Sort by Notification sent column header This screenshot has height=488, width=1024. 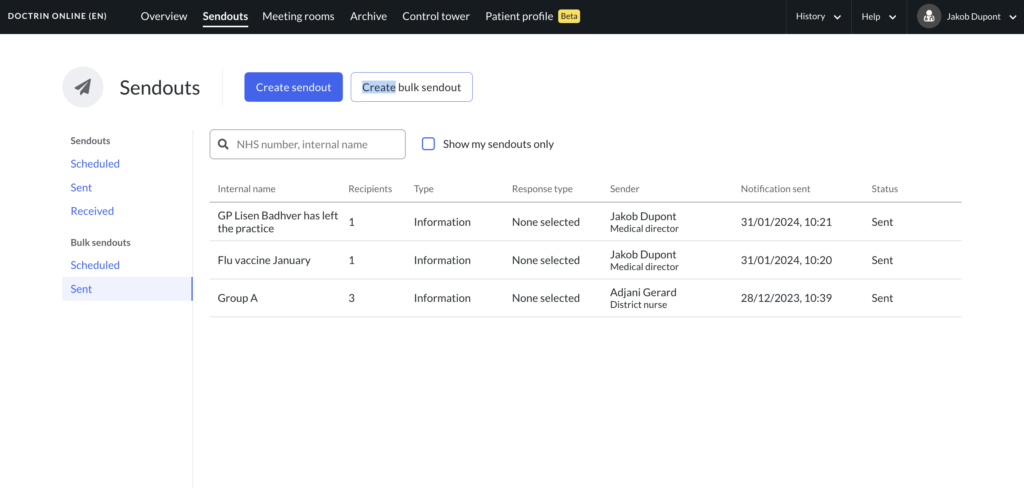pos(775,189)
